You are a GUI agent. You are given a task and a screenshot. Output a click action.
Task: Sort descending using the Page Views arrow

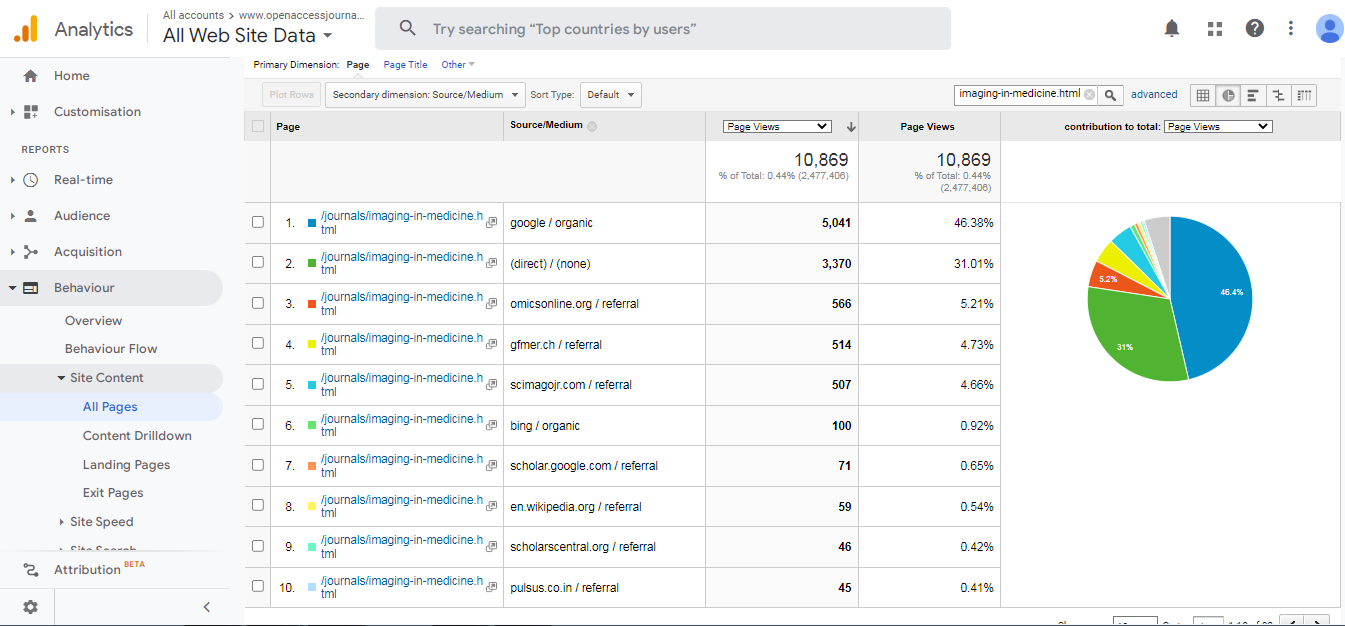(851, 127)
